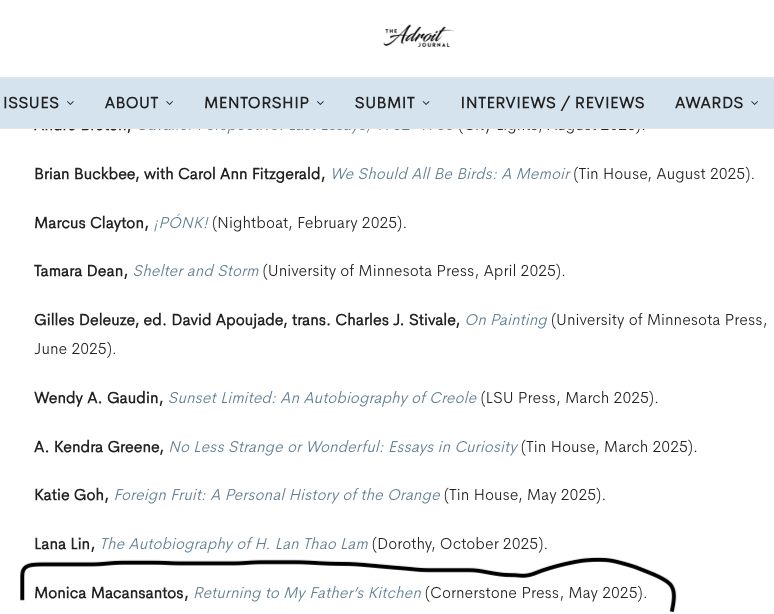Image resolution: width=774 pixels, height=614 pixels.
Task: Expand the Issues menu chevron
Action: 70,103
